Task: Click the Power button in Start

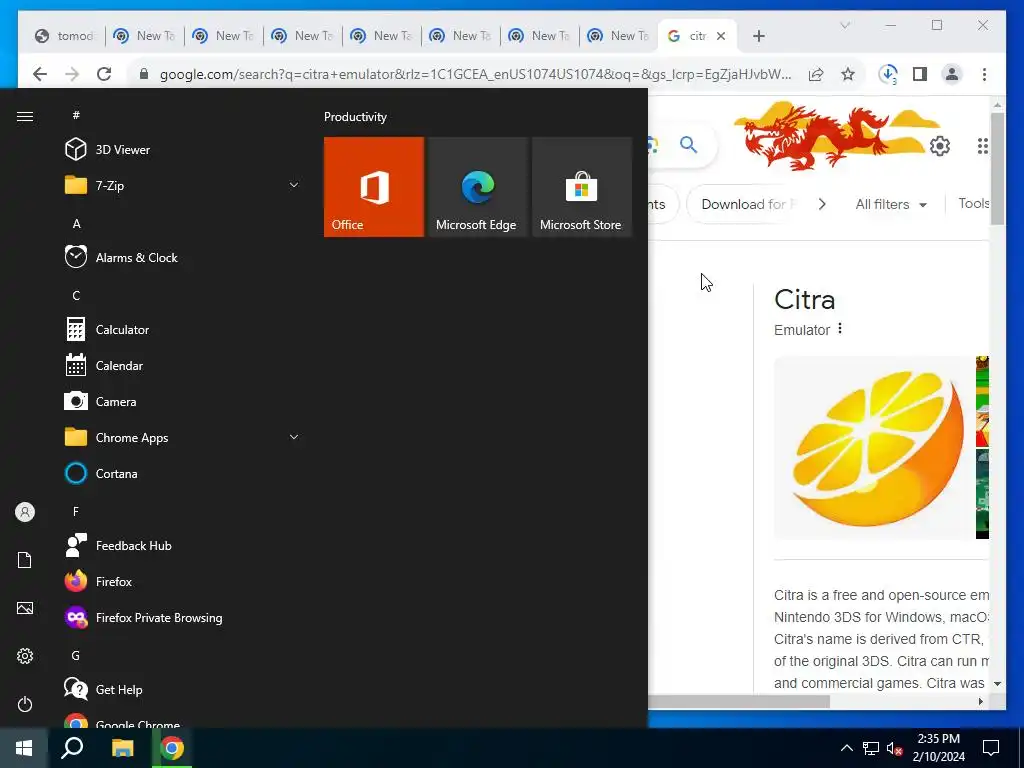Action: 25,704
